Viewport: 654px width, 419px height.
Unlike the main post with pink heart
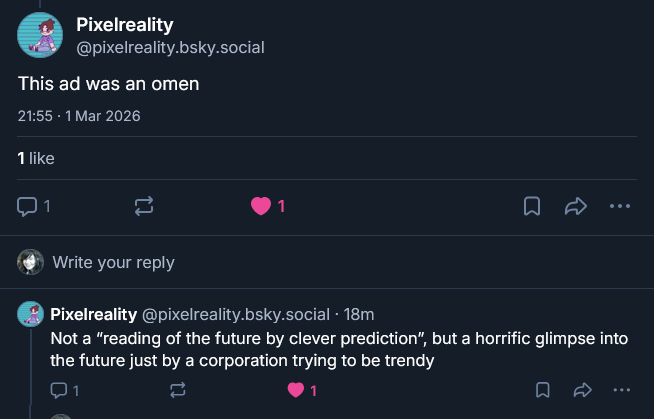click(262, 206)
